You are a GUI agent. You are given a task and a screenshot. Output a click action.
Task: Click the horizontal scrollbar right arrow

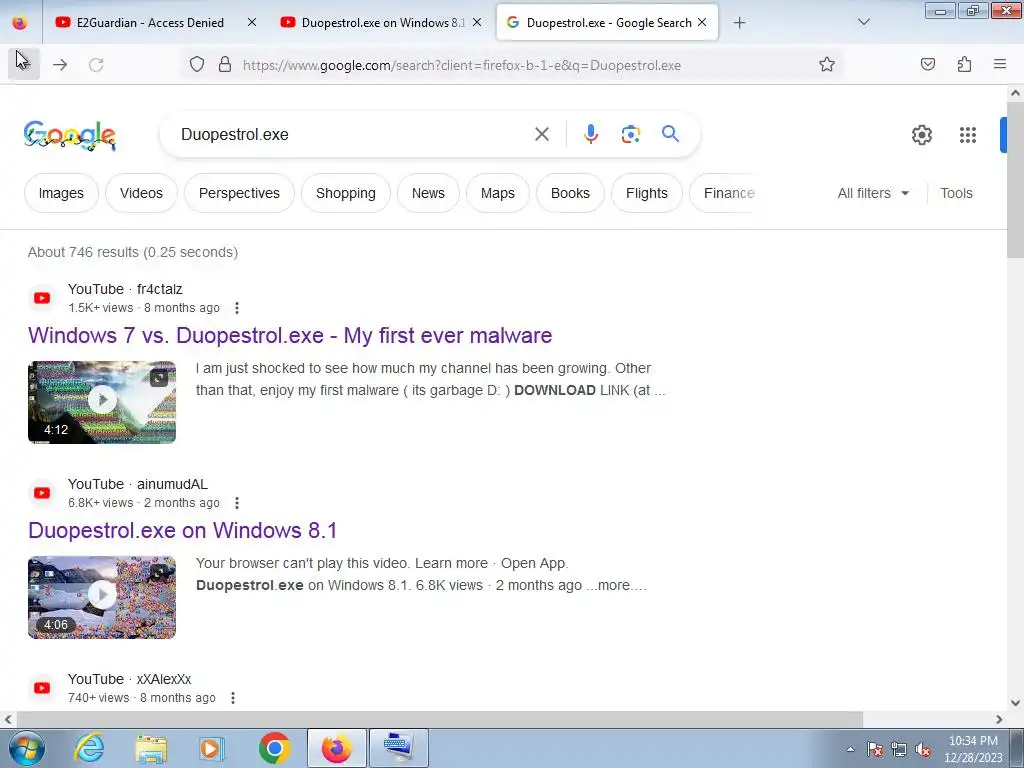pos(999,719)
